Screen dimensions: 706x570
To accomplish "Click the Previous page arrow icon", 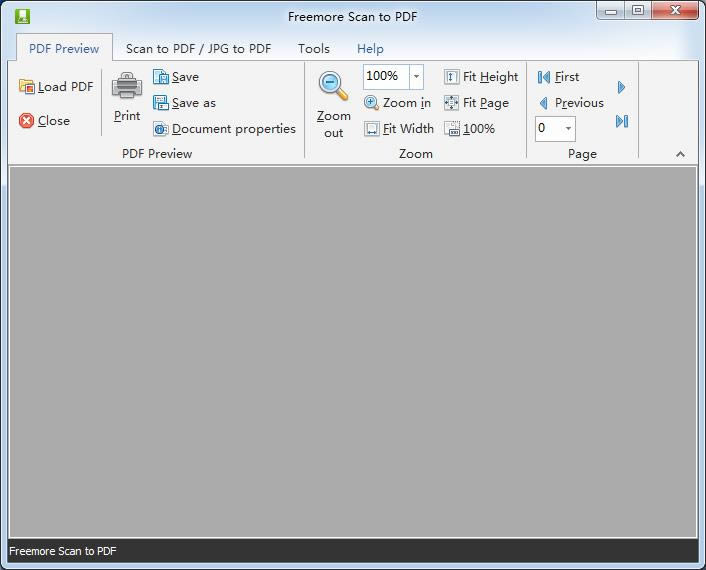I will pos(543,103).
